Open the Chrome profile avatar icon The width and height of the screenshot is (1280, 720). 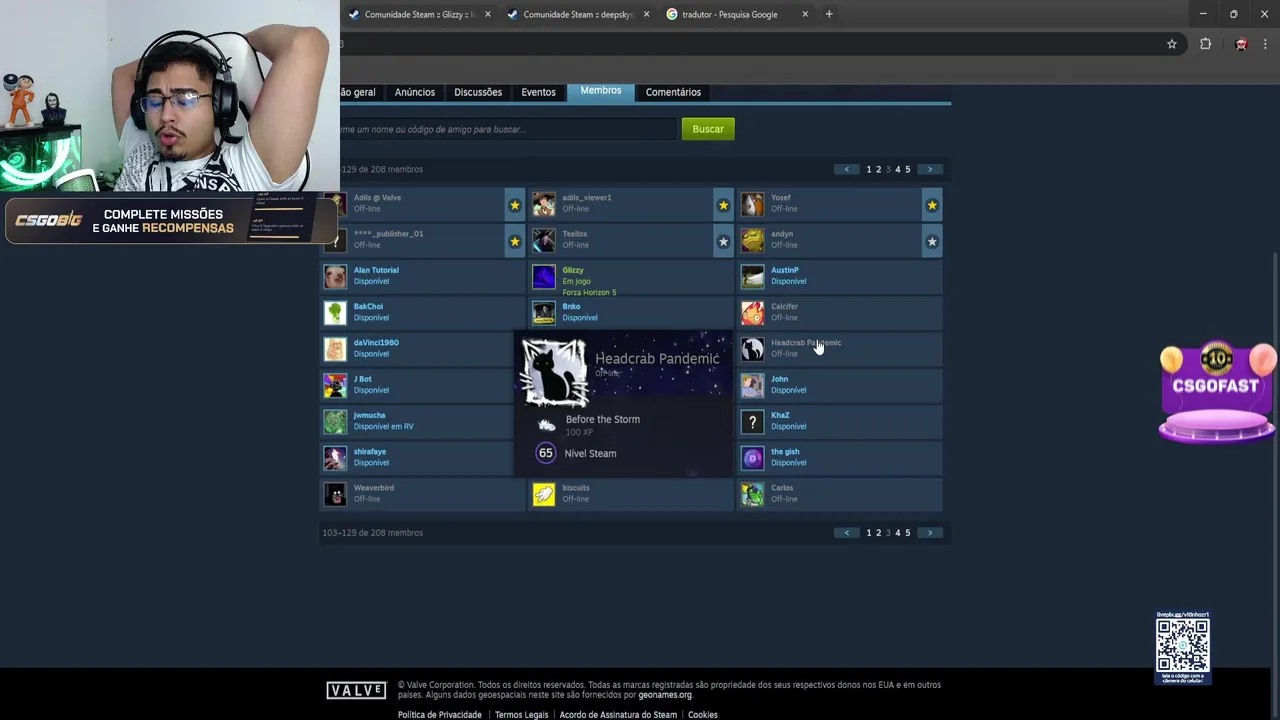tap(1241, 44)
